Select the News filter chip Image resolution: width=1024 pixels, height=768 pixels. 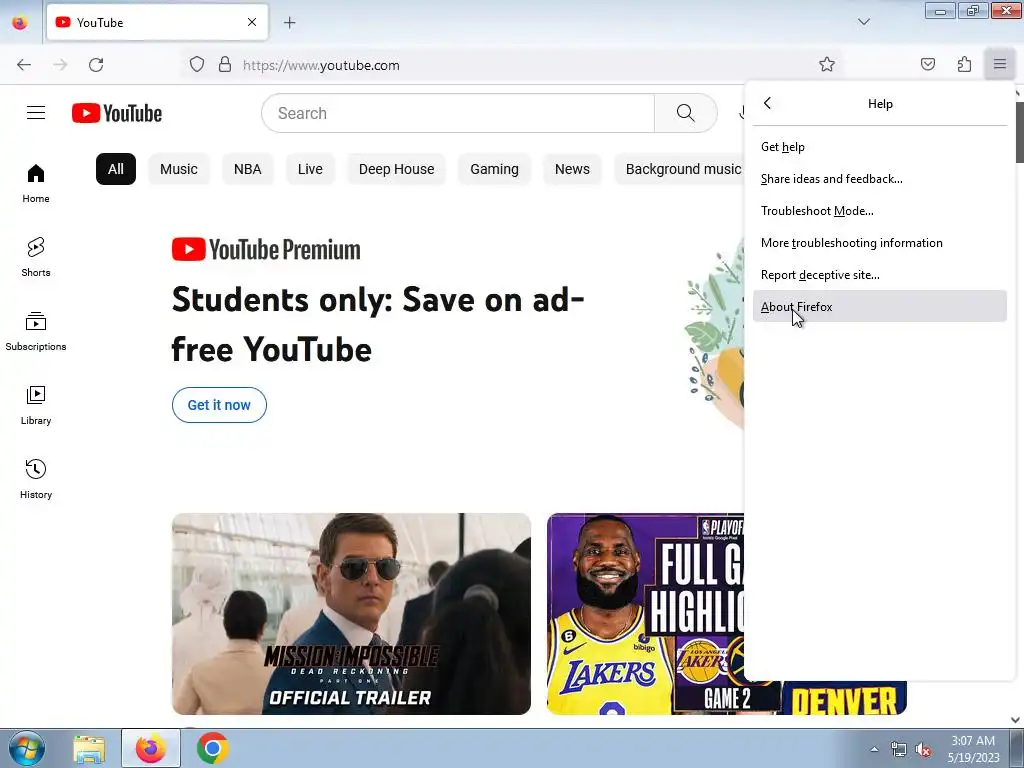click(x=572, y=169)
